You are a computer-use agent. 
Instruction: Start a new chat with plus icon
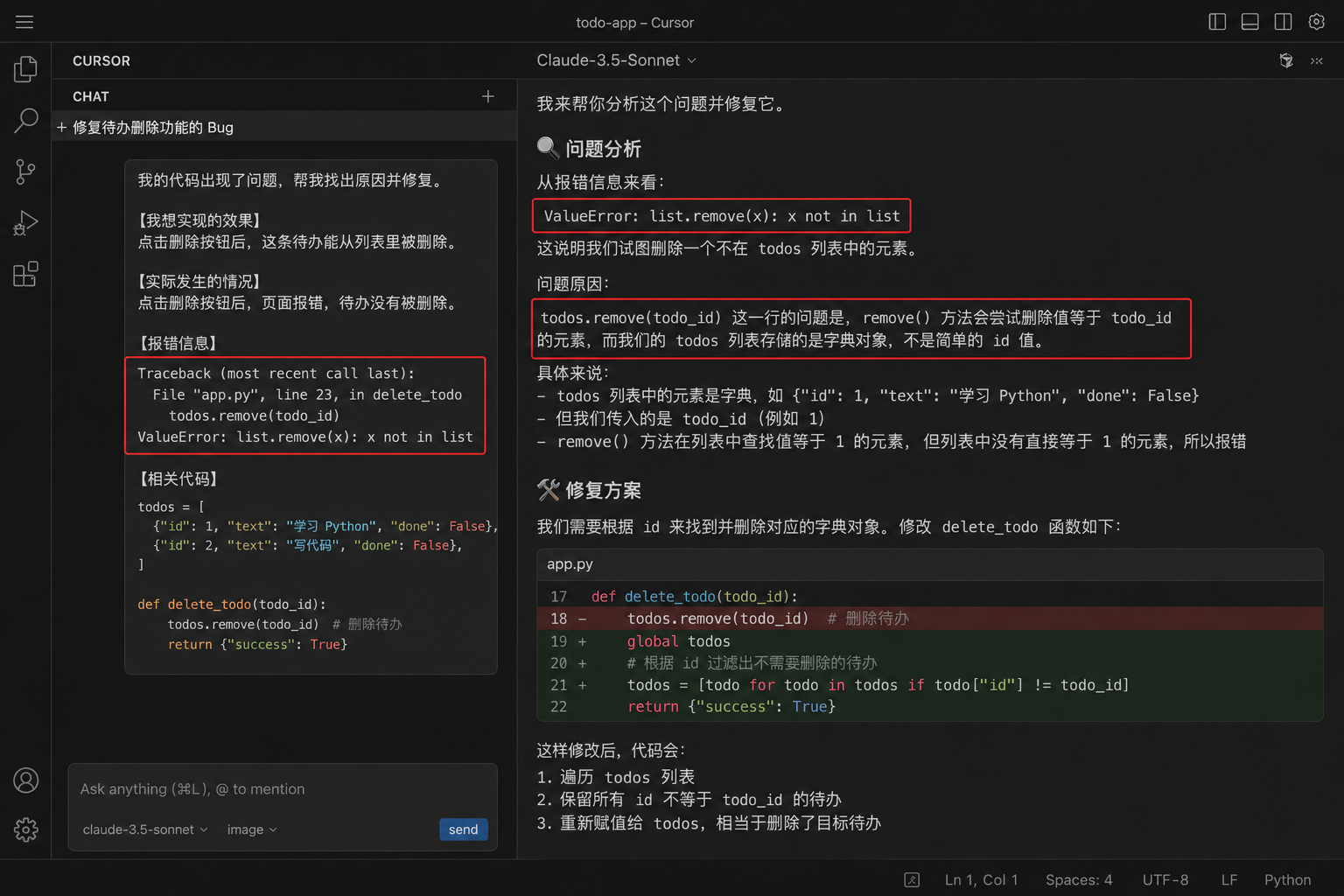488,96
